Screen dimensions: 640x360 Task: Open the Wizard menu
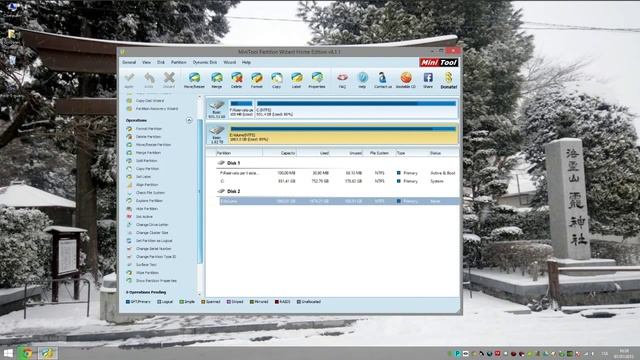229,62
